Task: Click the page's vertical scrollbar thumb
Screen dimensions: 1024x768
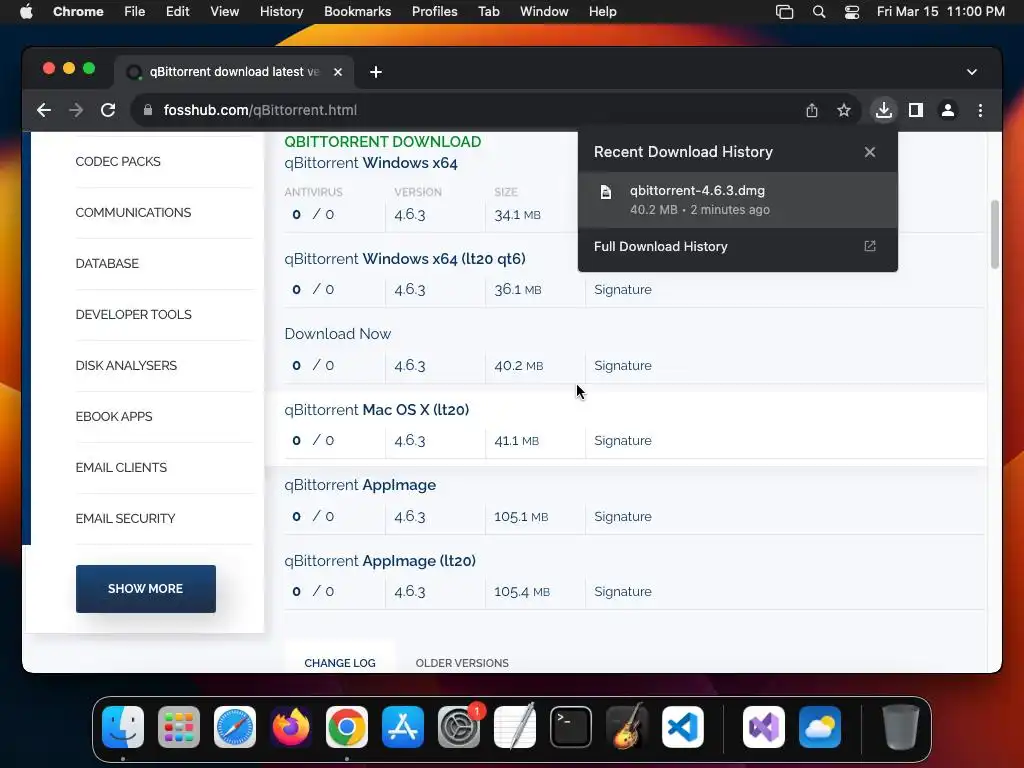Action: [x=995, y=234]
